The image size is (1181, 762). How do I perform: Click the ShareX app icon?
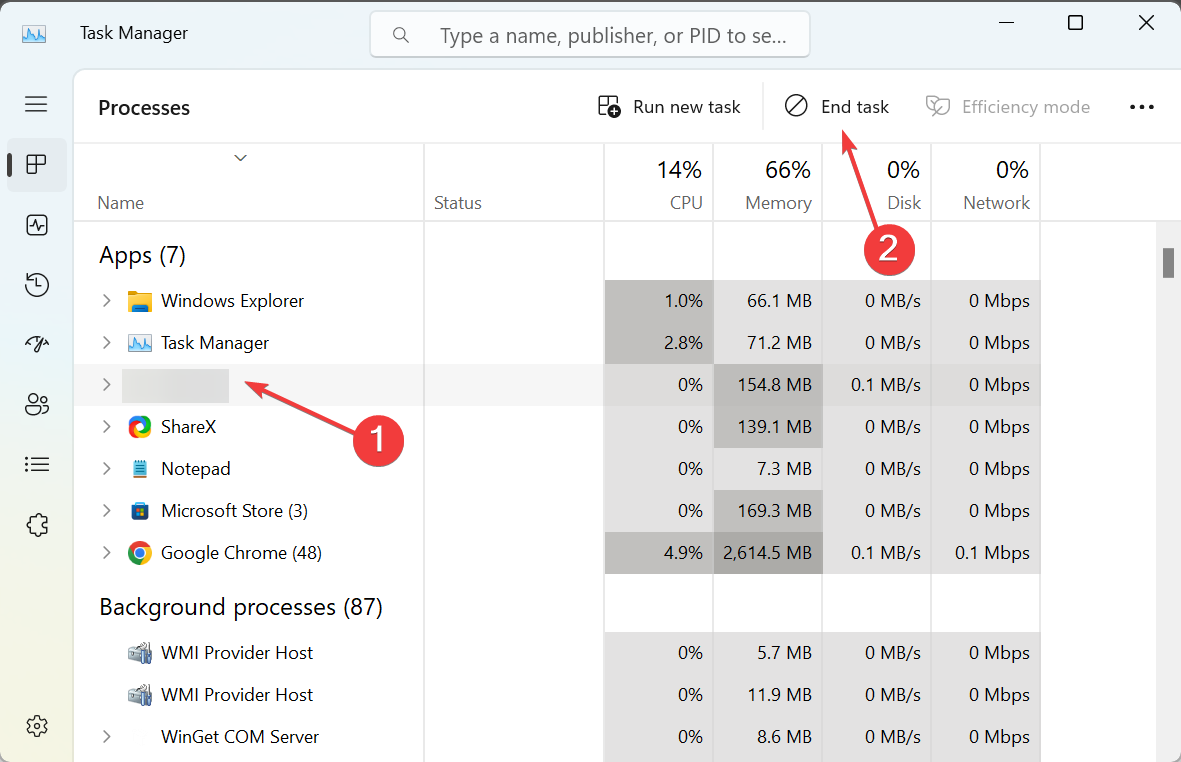click(139, 427)
